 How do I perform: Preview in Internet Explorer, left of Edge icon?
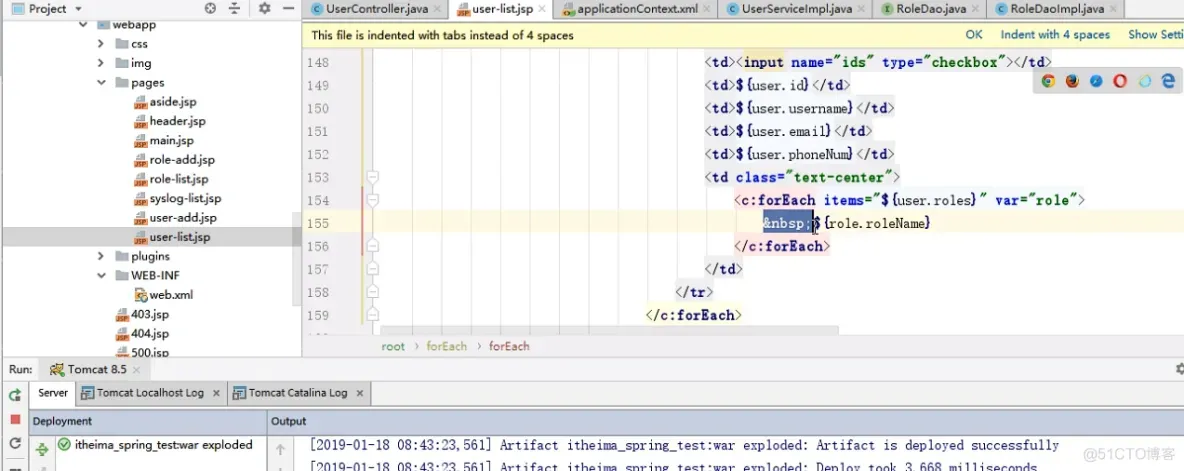(x=1145, y=81)
